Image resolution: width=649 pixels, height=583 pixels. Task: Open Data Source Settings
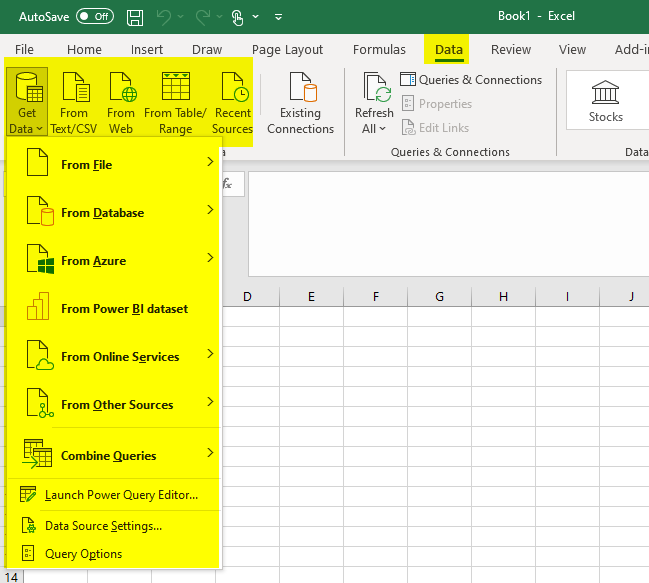pyautogui.click(x=103, y=526)
